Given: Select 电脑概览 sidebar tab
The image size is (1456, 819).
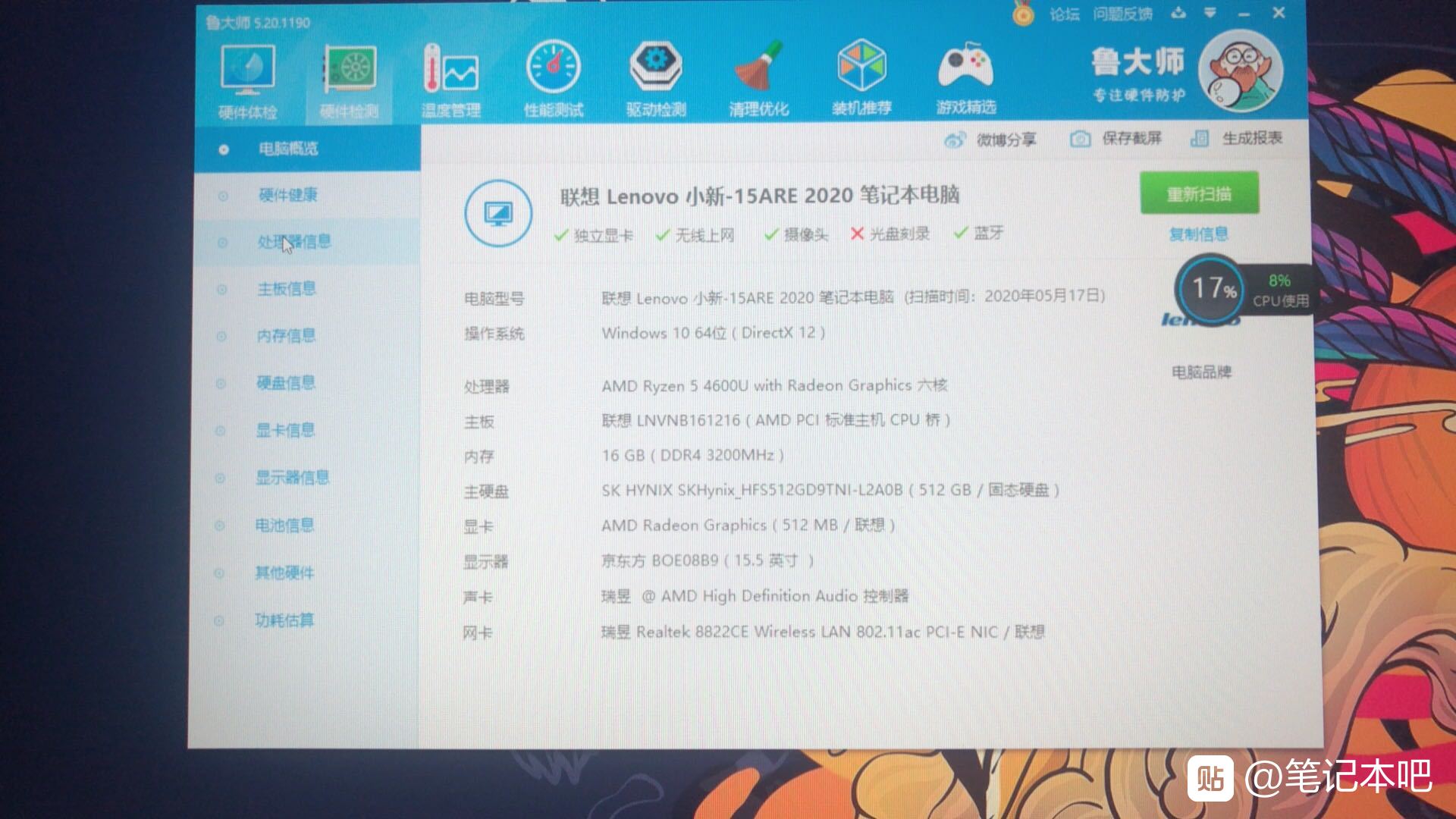Looking at the screenshot, I should (307, 149).
